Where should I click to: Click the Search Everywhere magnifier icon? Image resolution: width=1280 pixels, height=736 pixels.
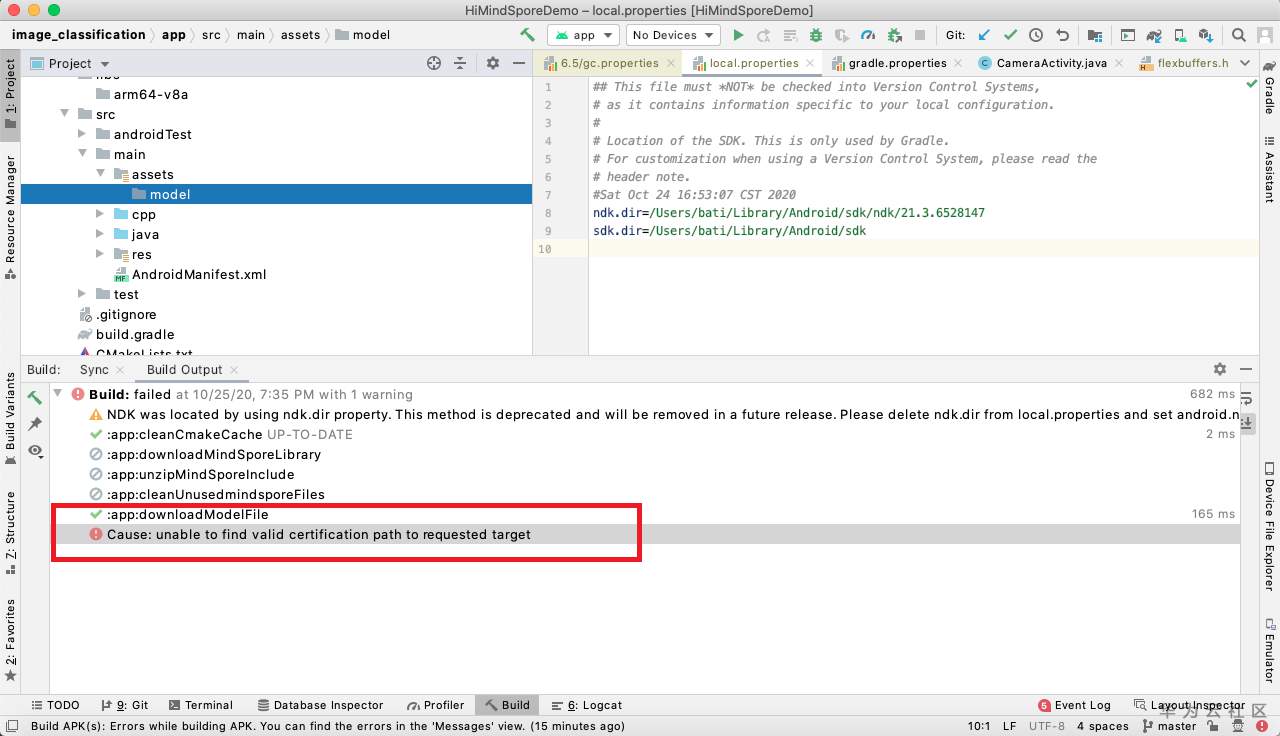[1238, 35]
